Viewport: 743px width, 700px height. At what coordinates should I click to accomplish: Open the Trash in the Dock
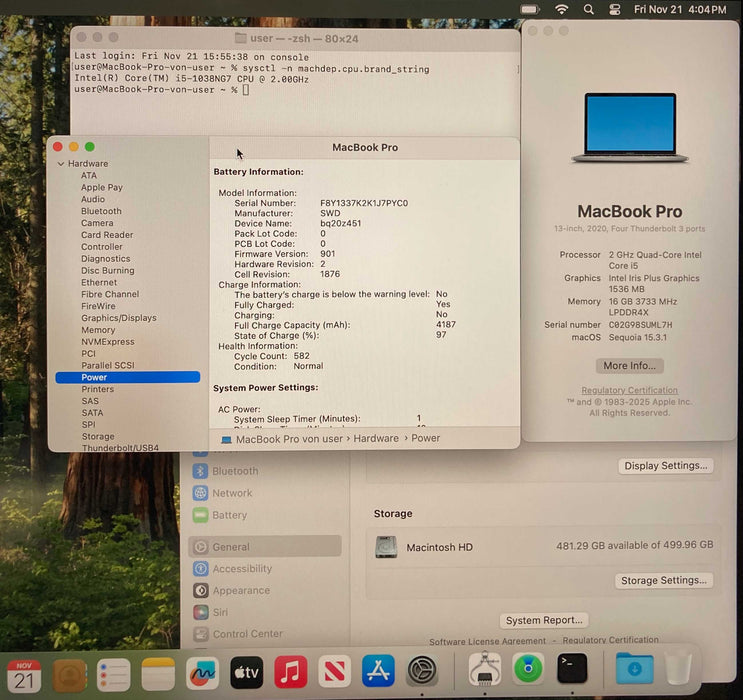click(x=678, y=667)
